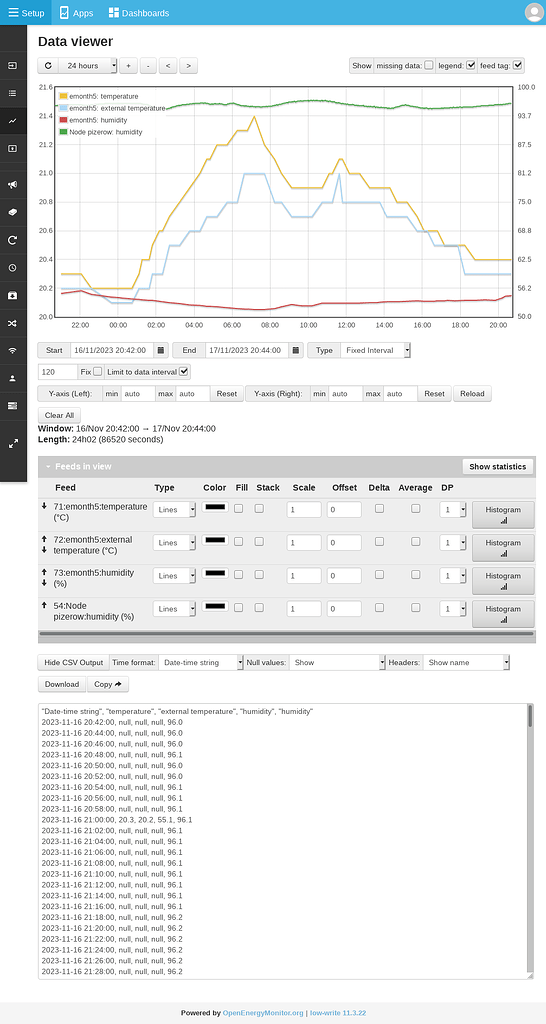Toggle the legend checkbox
This screenshot has width=546, height=1024.
coord(471,65)
